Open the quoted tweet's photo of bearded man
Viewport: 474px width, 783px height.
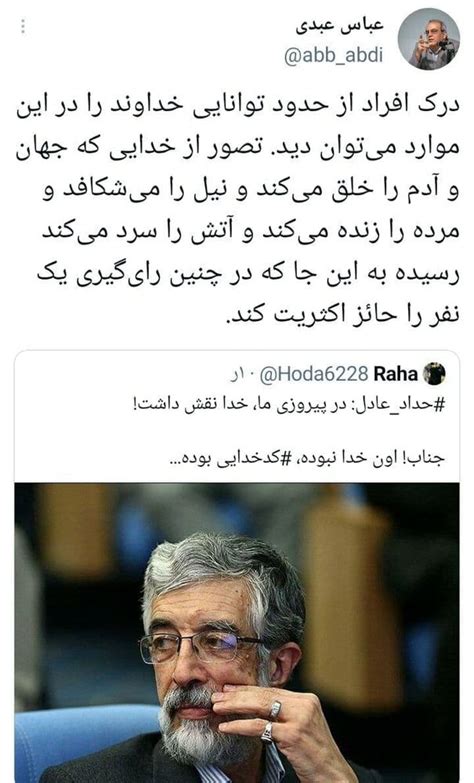pos(237,633)
